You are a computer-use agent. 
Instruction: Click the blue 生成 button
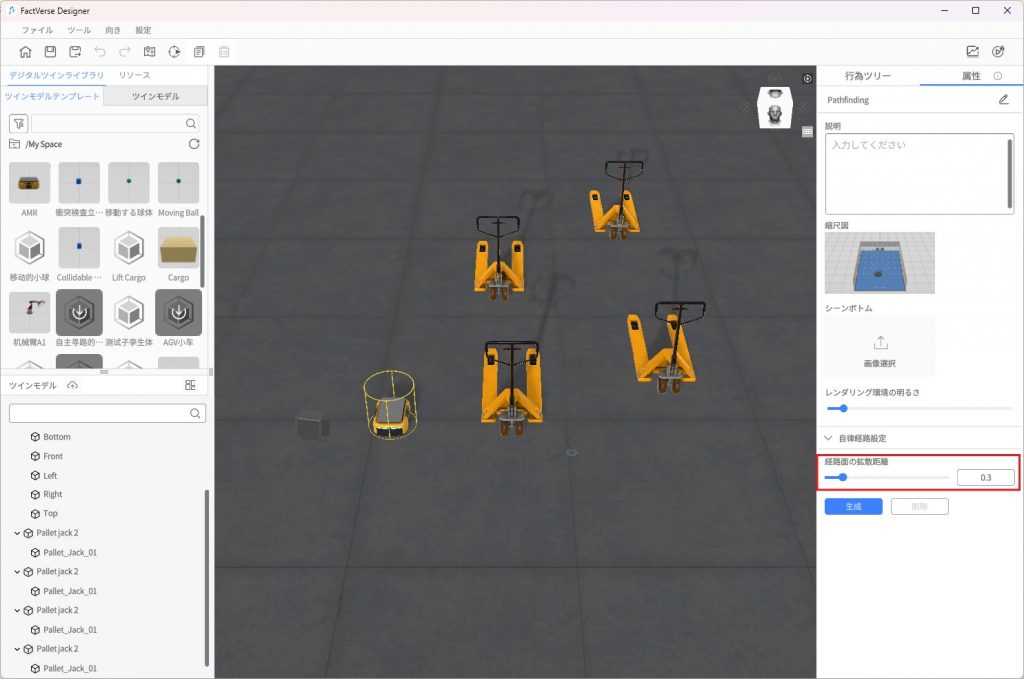pyautogui.click(x=853, y=507)
